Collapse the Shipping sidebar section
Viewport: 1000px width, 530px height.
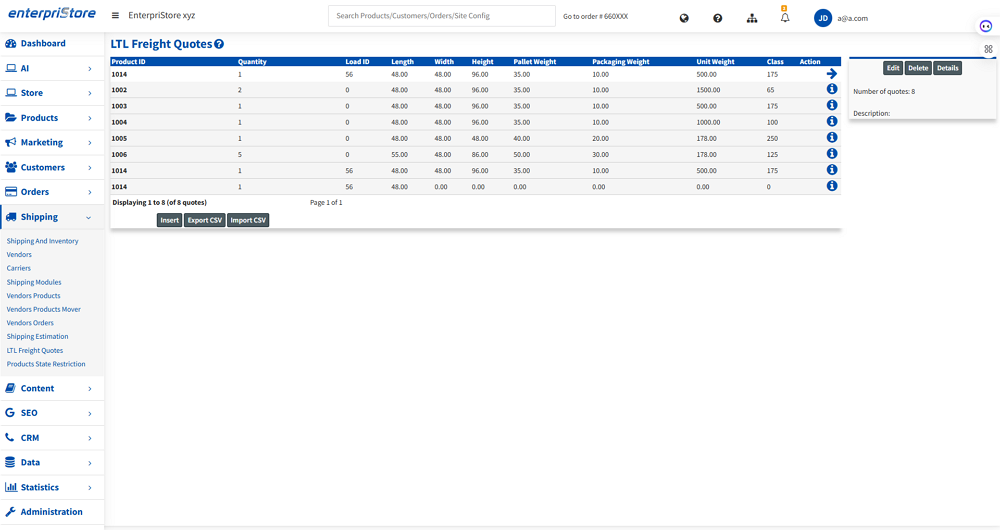52,217
